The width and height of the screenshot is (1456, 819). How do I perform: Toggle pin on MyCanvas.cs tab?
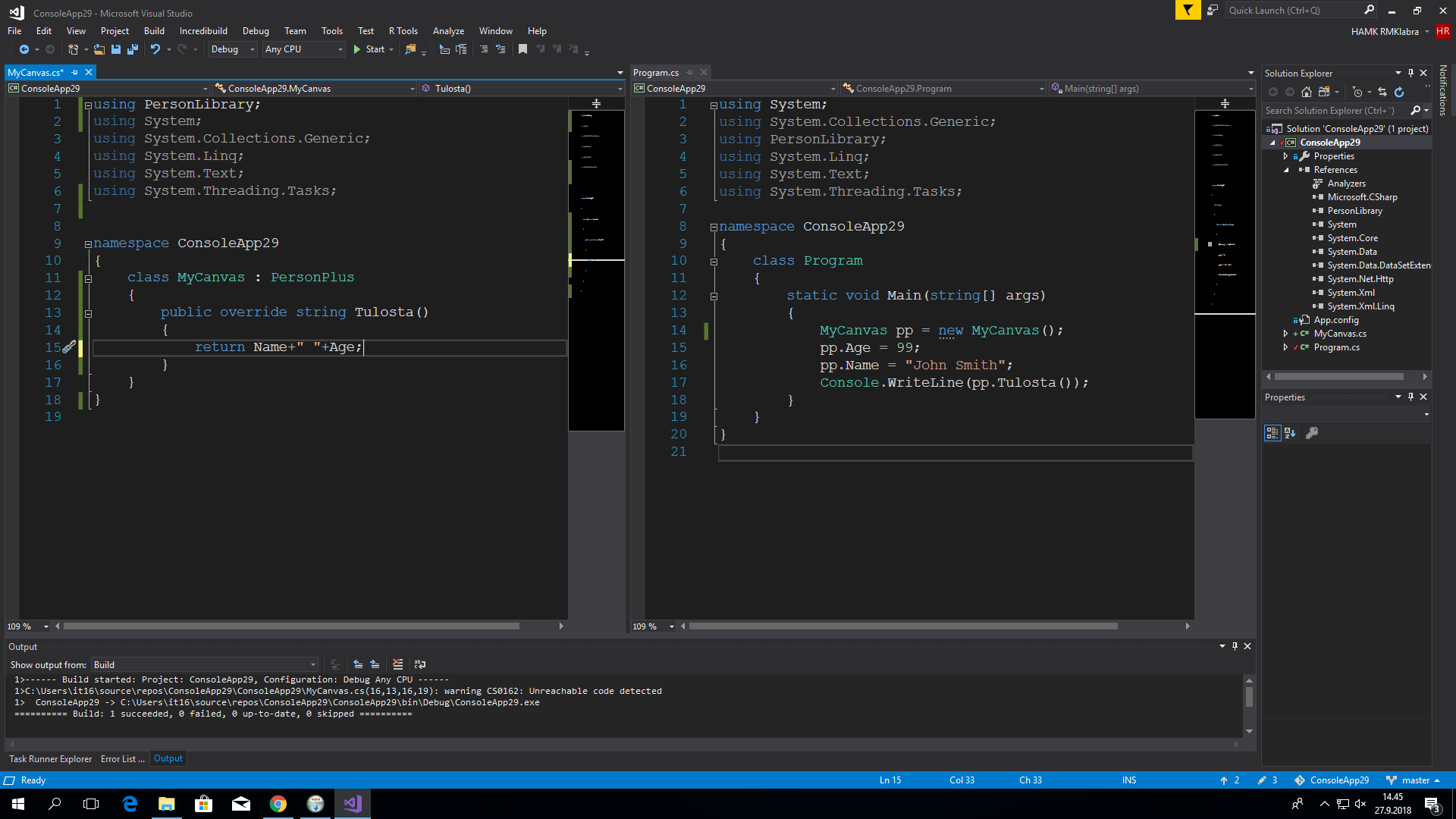pos(74,73)
